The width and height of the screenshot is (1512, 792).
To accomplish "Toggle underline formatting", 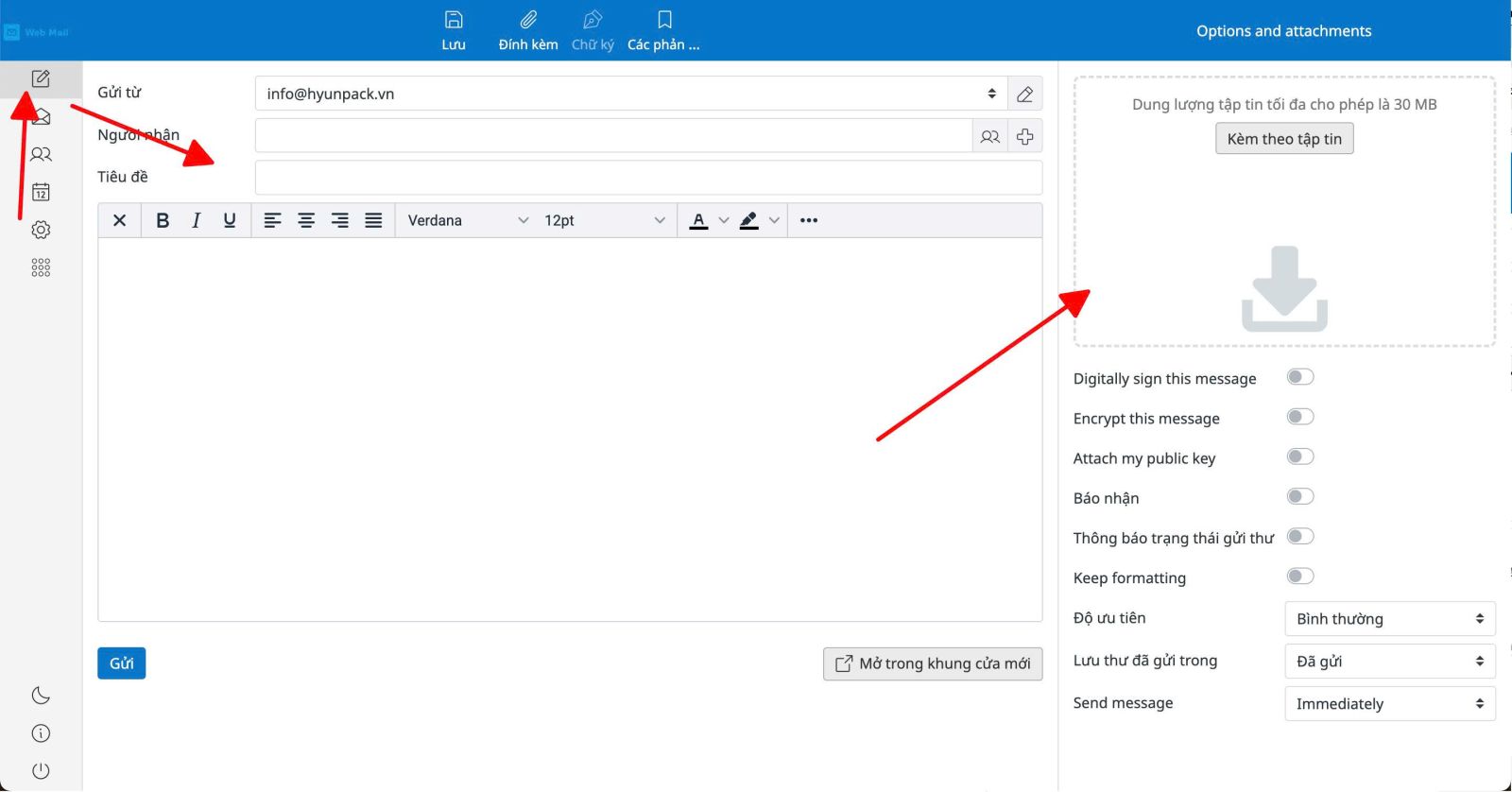I will click(x=229, y=220).
